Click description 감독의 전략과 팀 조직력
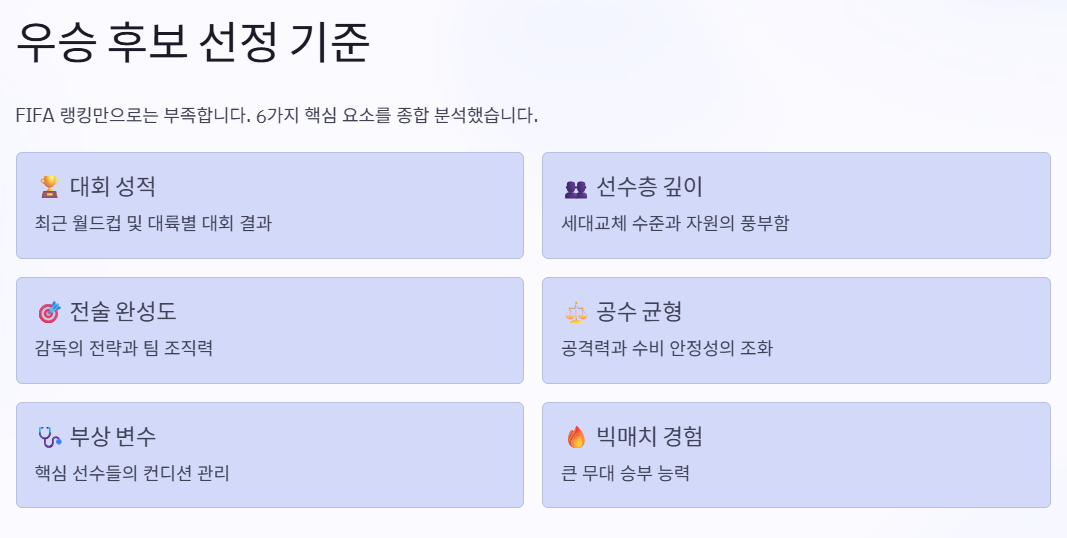1067x538 pixels. [124, 348]
